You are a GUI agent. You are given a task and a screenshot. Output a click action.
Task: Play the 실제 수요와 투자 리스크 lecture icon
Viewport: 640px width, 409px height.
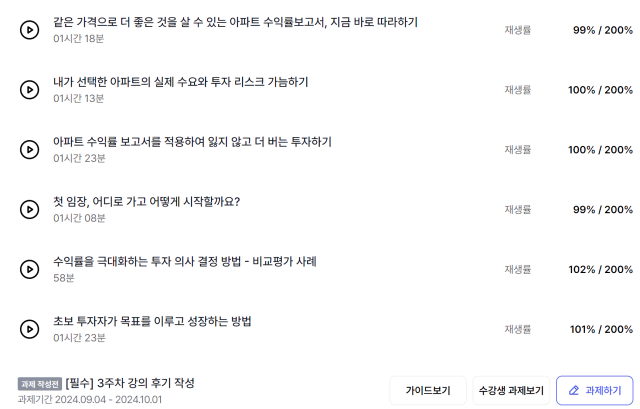[x=29, y=90]
